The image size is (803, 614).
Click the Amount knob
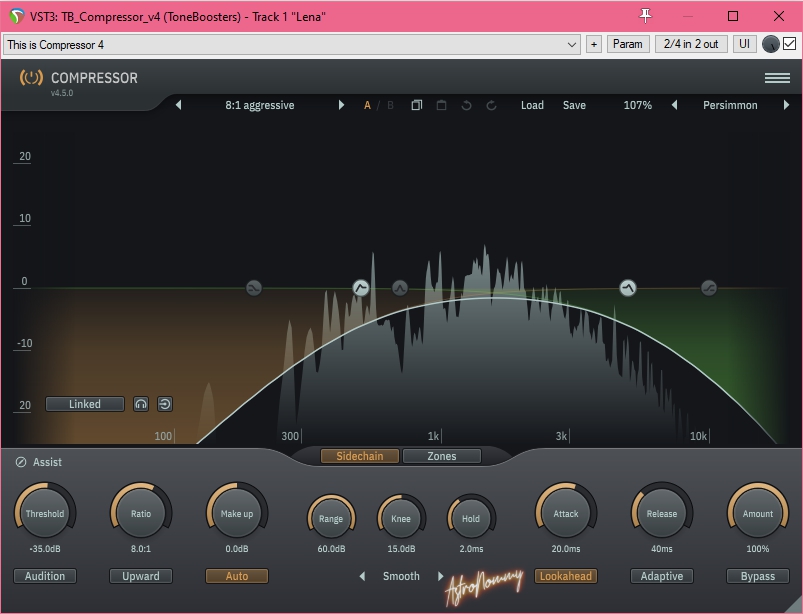[x=758, y=513]
